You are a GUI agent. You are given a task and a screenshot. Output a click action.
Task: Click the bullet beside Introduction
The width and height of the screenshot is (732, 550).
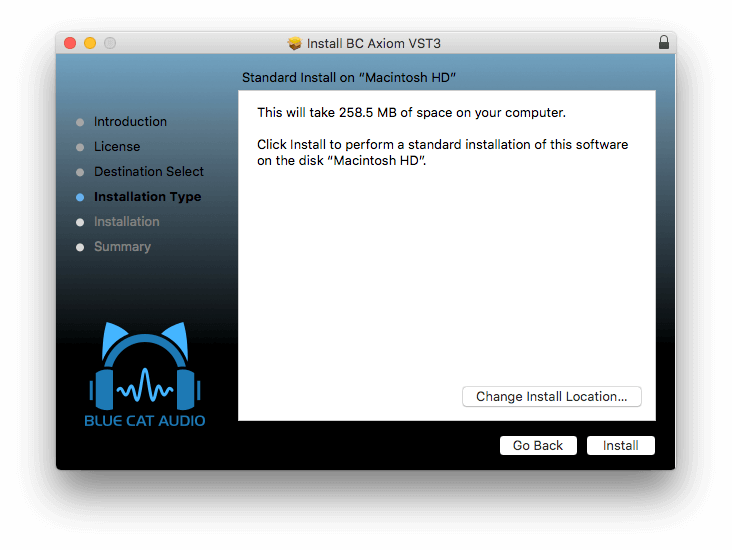(x=80, y=122)
